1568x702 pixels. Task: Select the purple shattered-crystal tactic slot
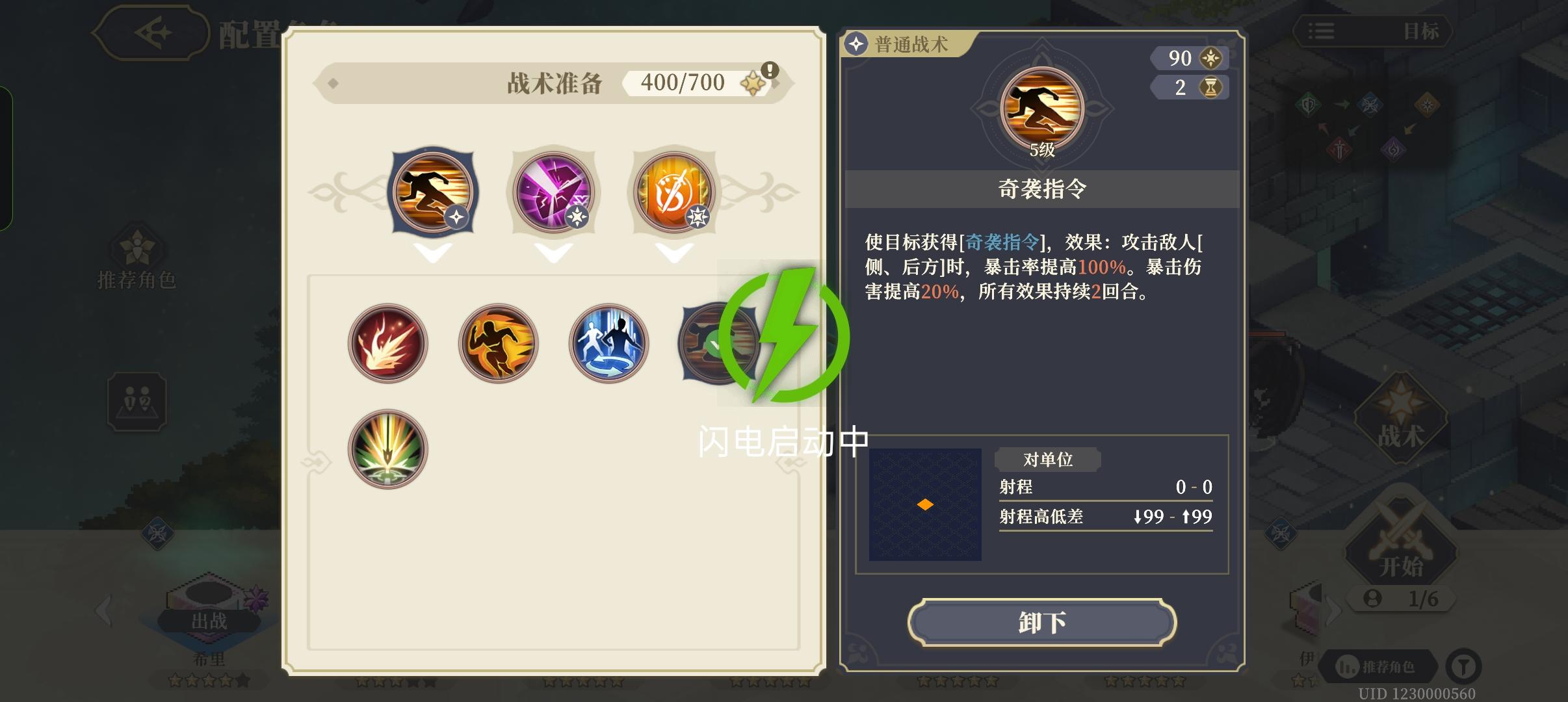pos(553,192)
